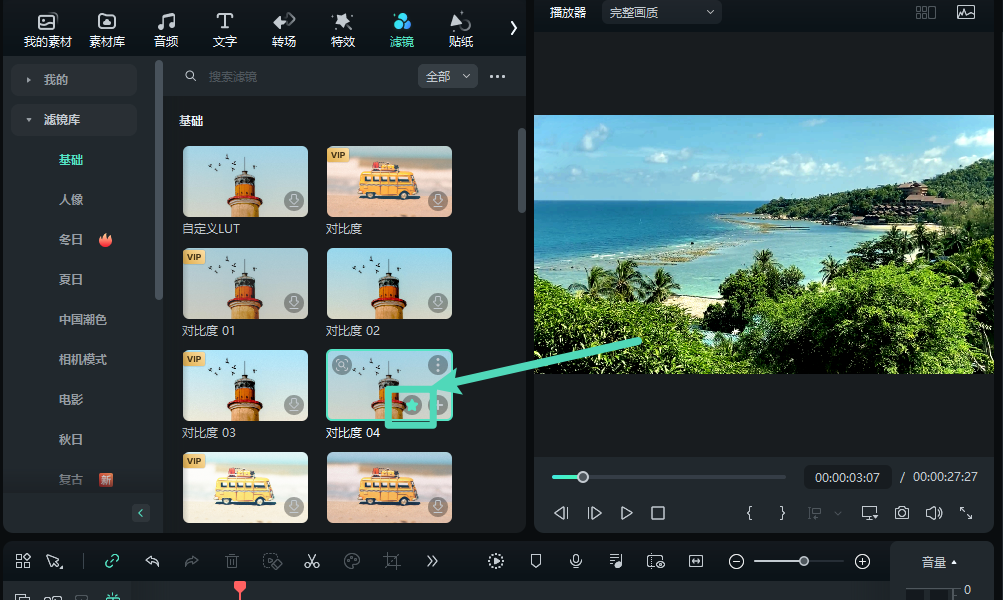
Task: Favorite 对比度 04 with the star icon
Action: click(x=412, y=405)
